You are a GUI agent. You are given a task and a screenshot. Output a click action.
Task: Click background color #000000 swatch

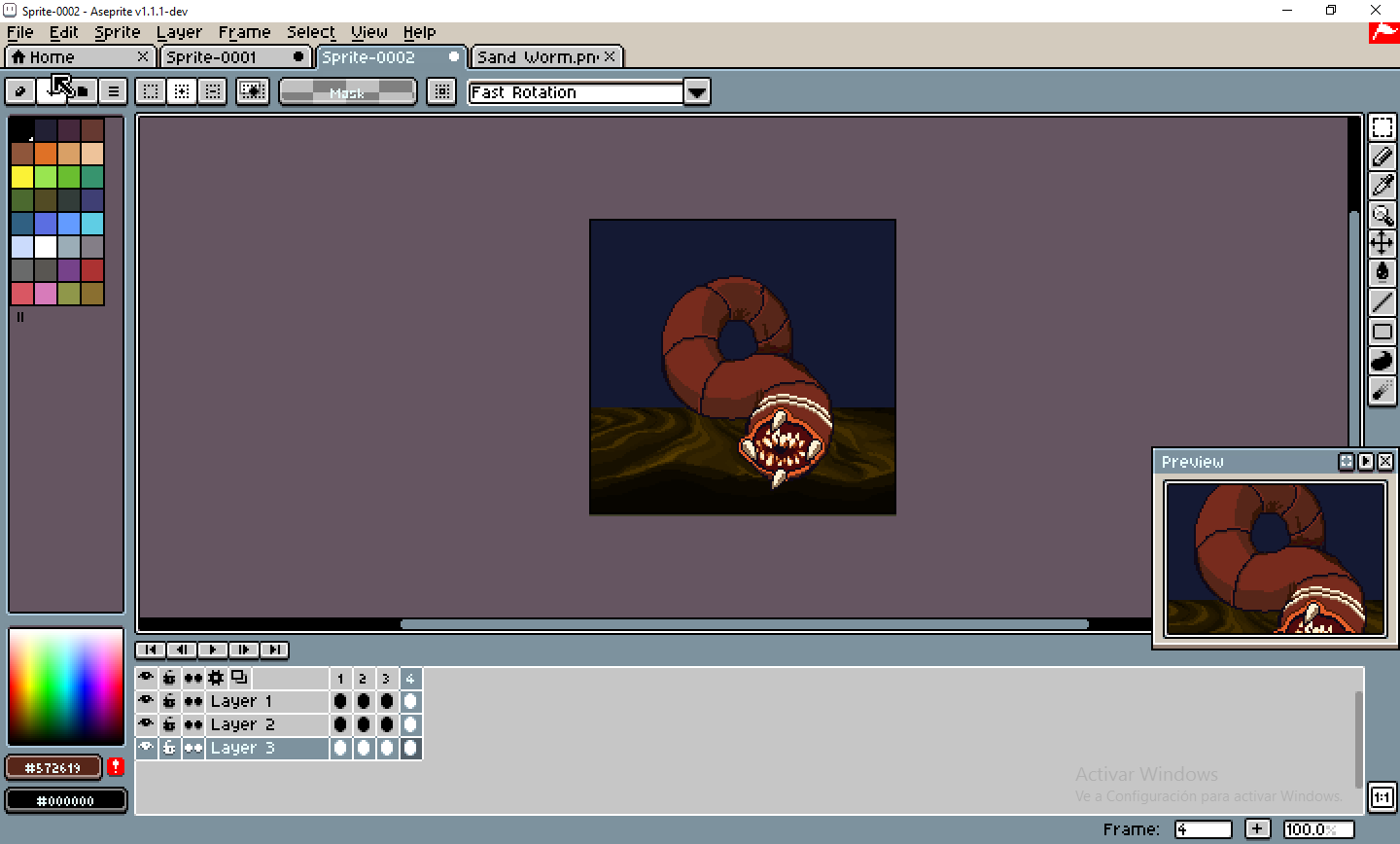65,800
